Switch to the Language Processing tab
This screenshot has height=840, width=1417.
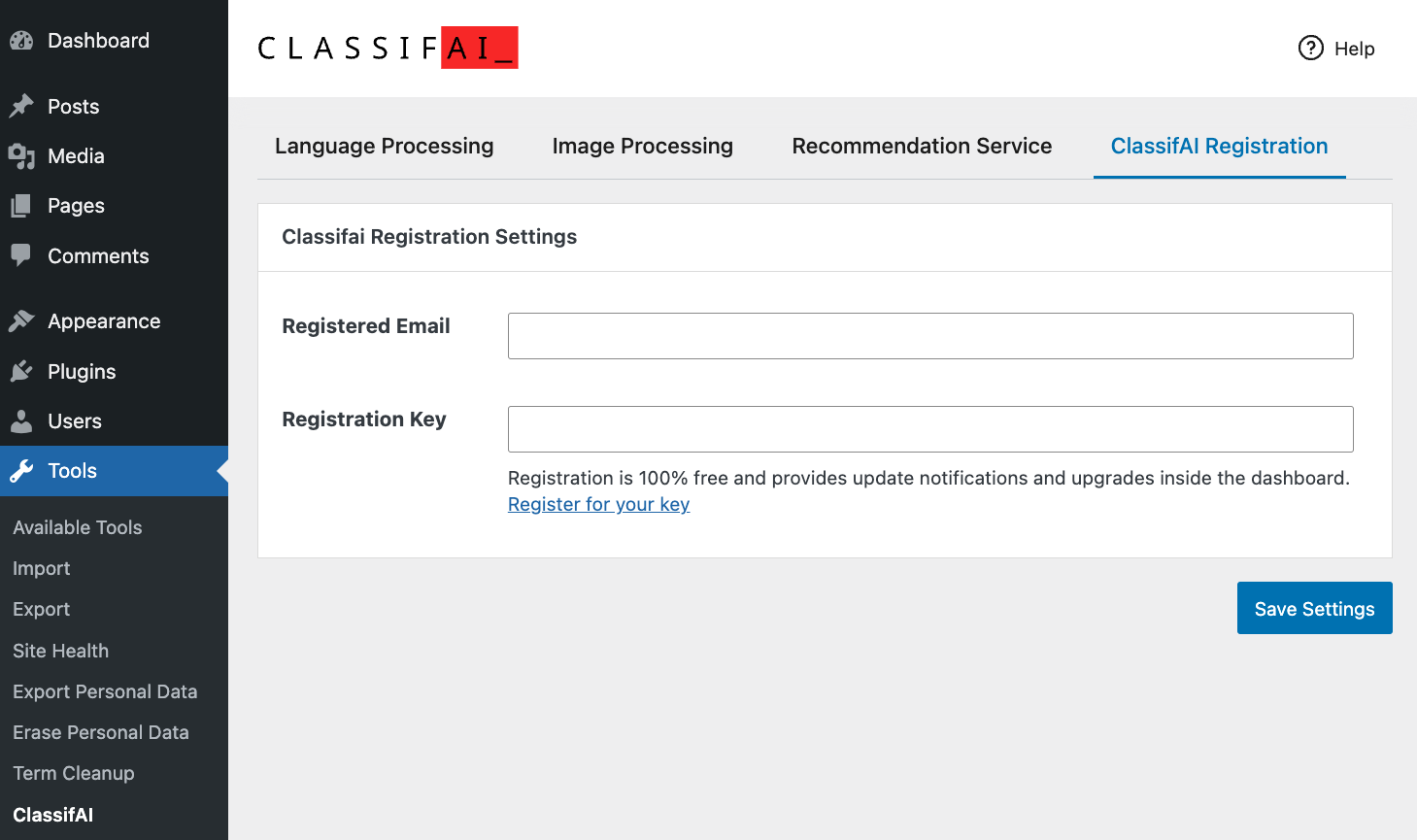point(384,146)
